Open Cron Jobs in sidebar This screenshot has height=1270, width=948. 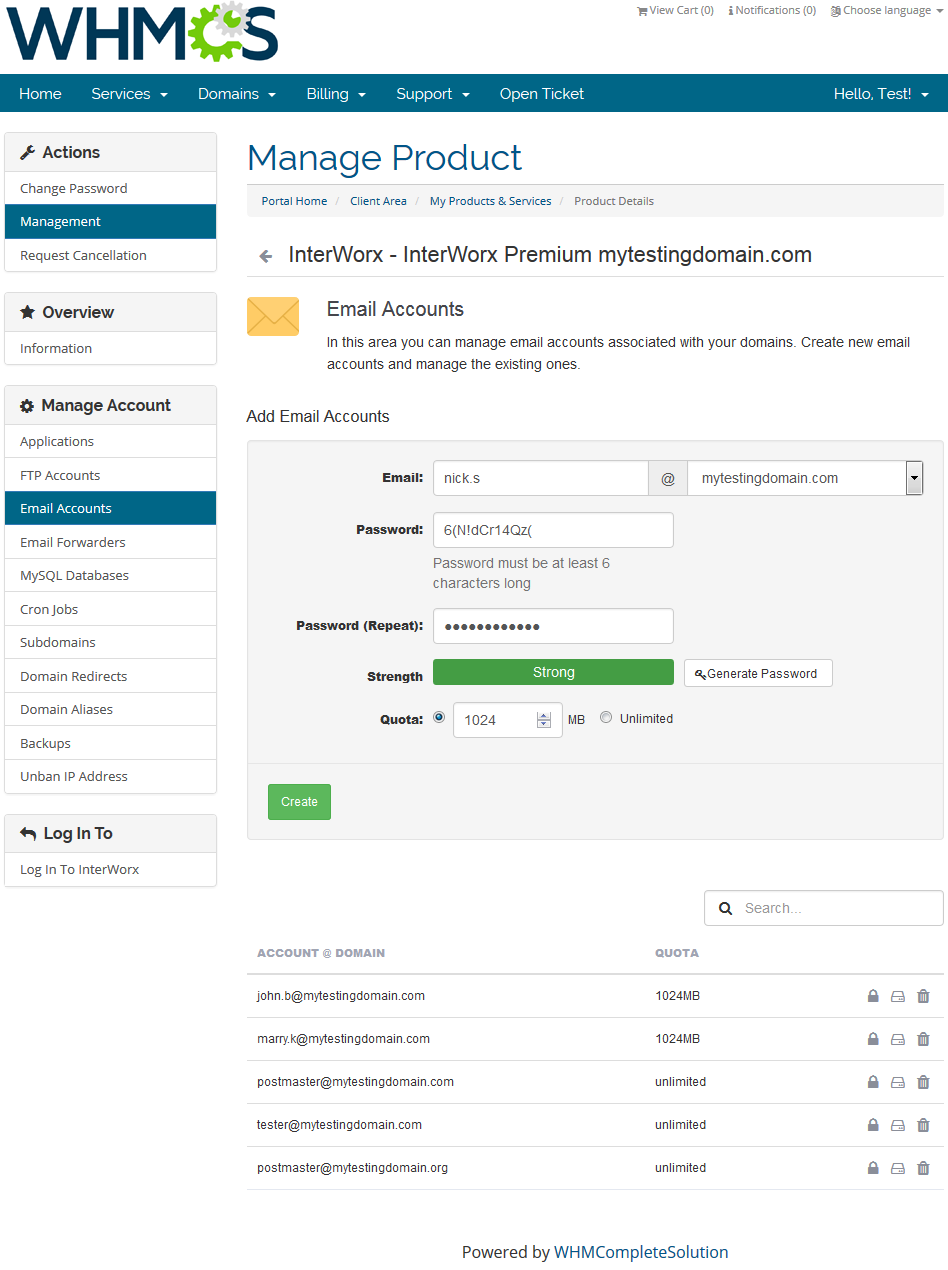(x=110, y=609)
